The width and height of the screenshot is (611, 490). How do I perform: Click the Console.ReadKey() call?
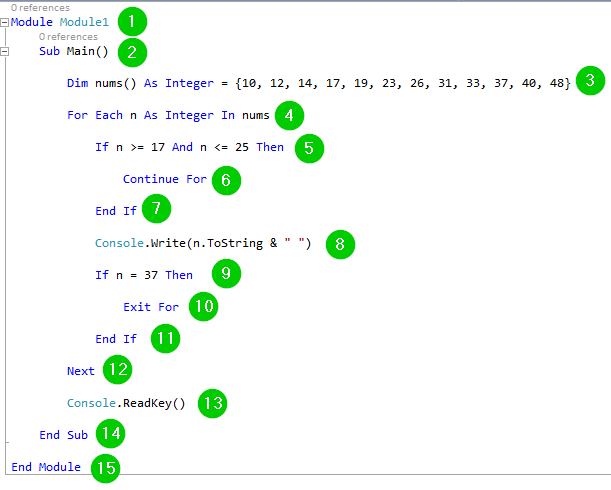pos(126,403)
